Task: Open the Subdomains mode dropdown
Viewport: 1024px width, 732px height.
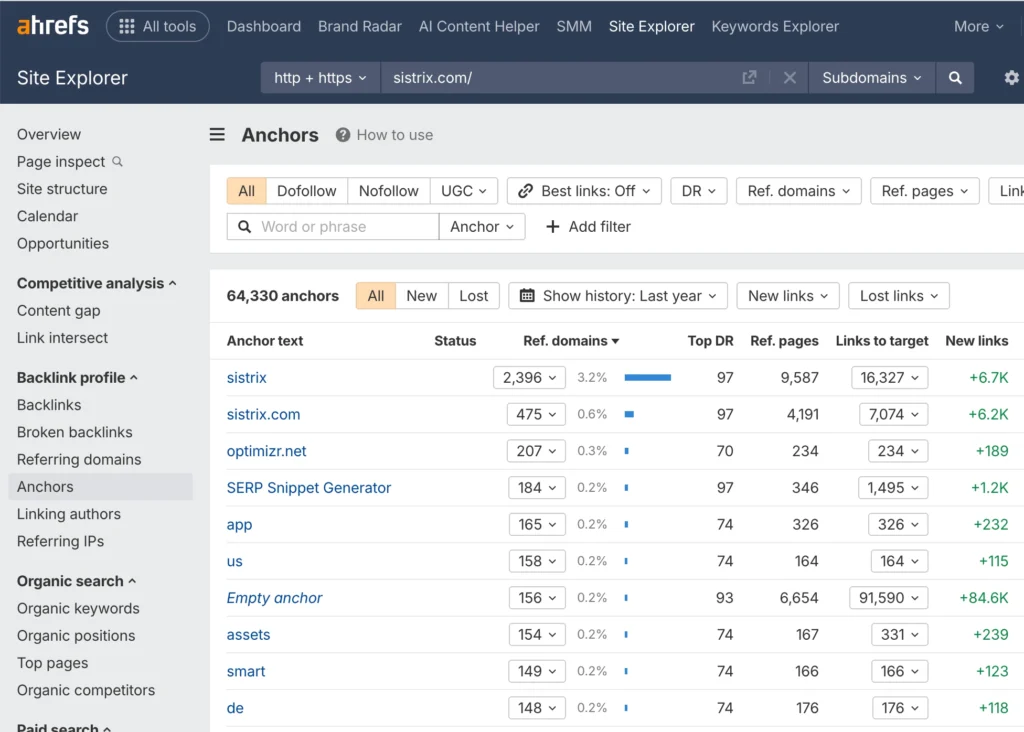Action: (x=872, y=78)
